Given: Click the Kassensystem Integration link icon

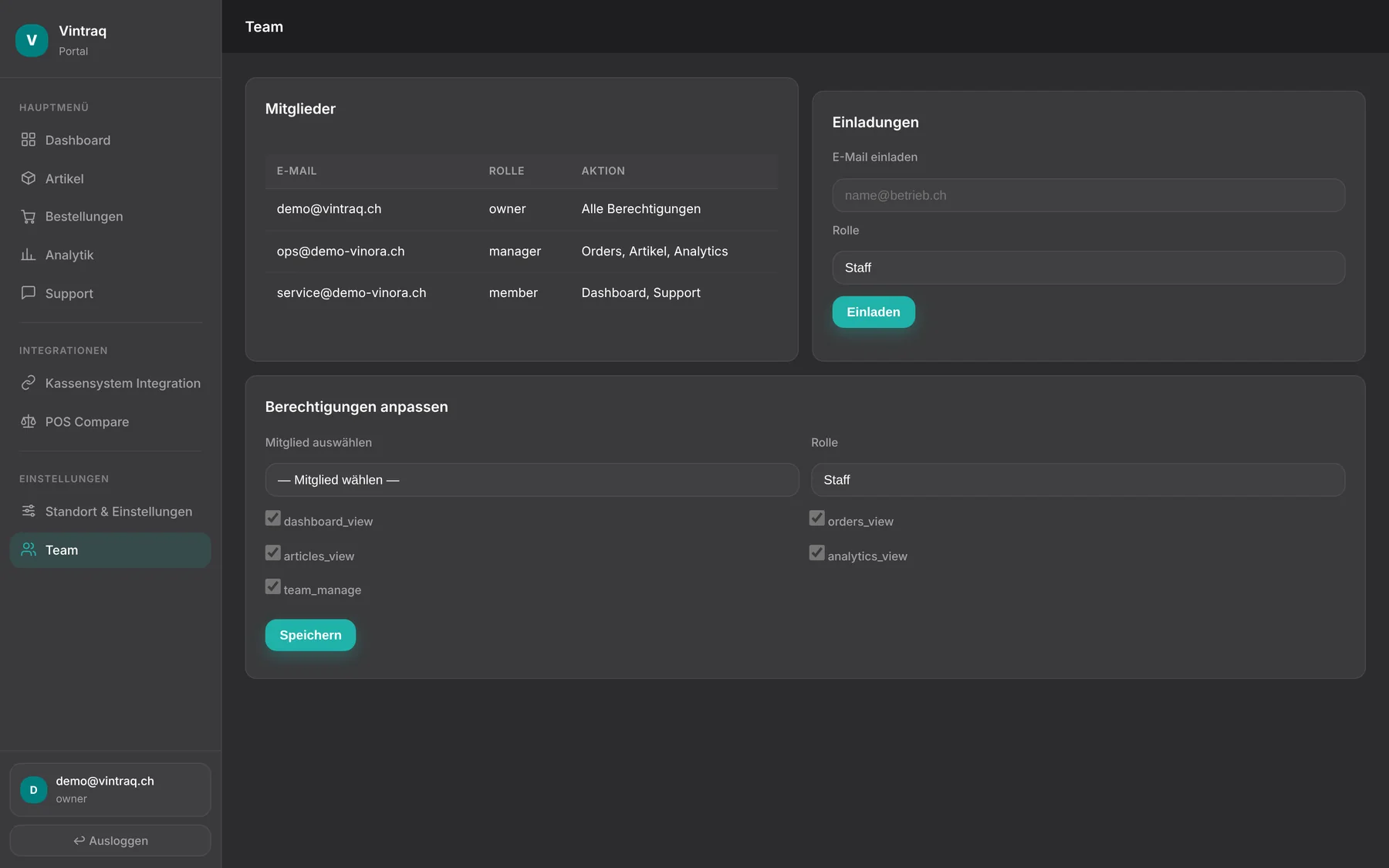Looking at the screenshot, I should point(29,383).
